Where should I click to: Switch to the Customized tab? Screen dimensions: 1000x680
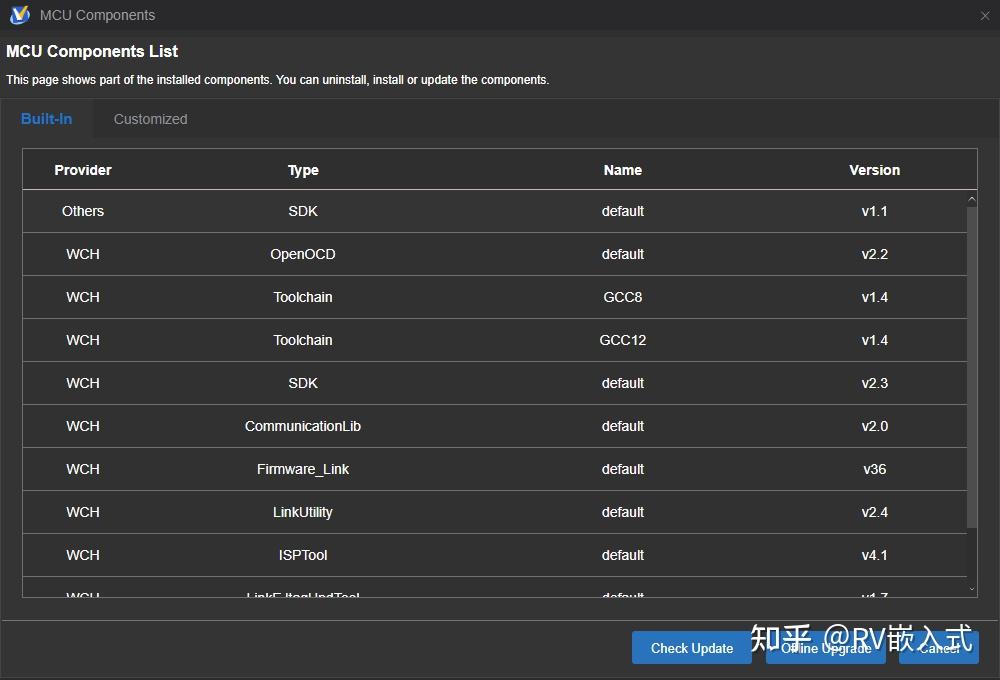click(150, 119)
